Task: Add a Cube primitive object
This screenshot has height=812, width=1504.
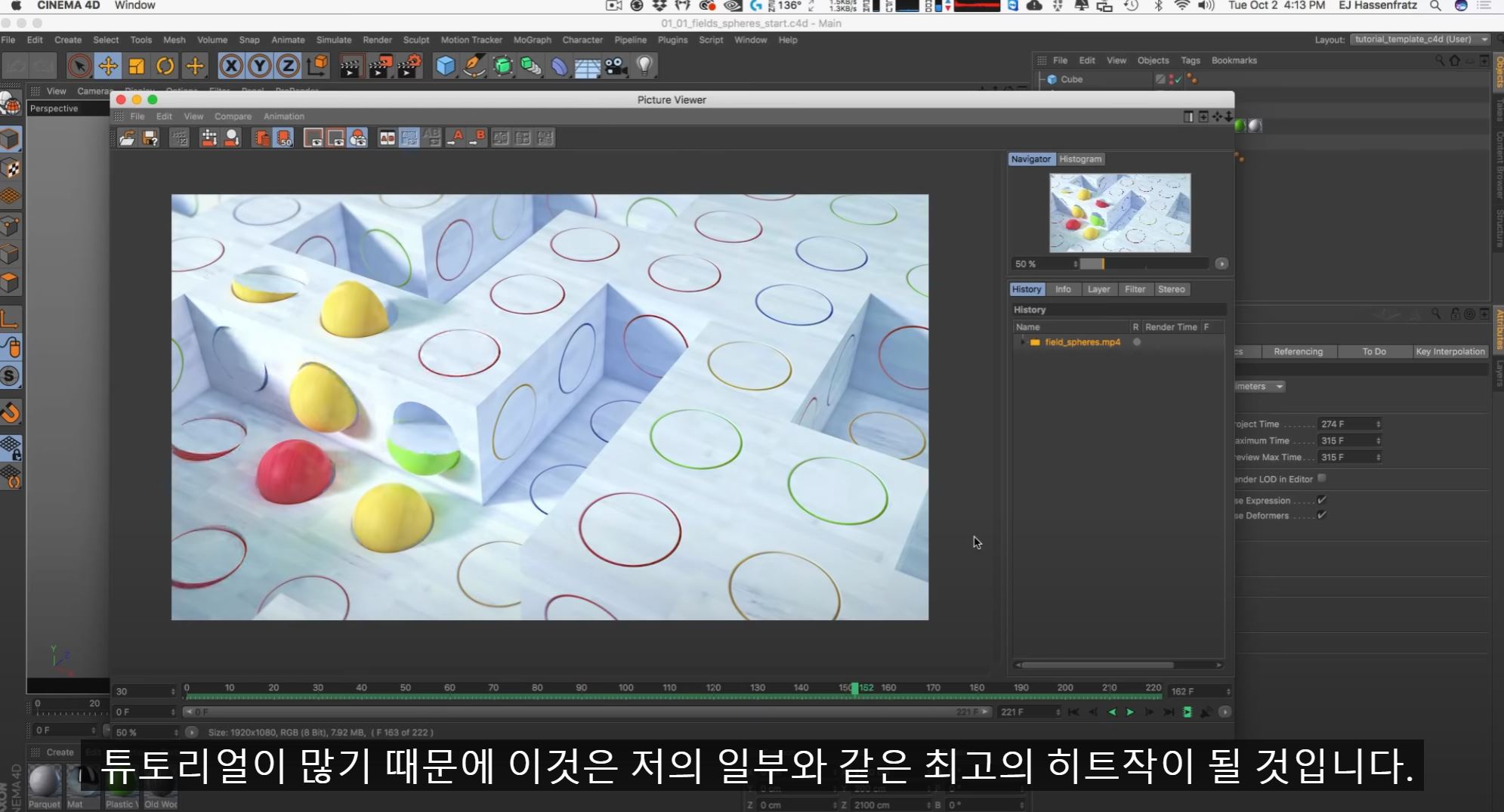Action: [x=445, y=66]
